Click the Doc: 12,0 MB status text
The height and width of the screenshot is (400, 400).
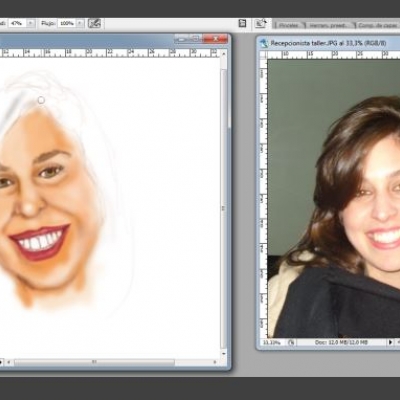coord(341,342)
